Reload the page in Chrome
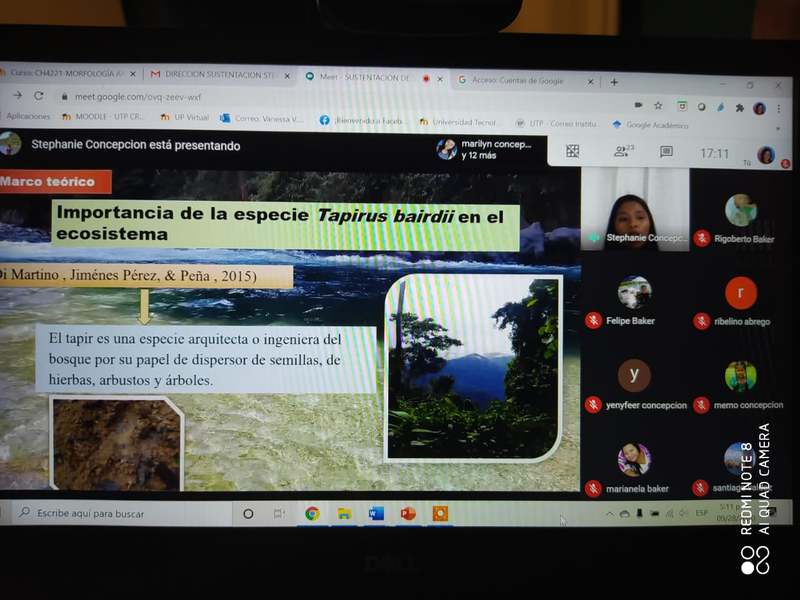This screenshot has height=600, width=800. (39, 96)
